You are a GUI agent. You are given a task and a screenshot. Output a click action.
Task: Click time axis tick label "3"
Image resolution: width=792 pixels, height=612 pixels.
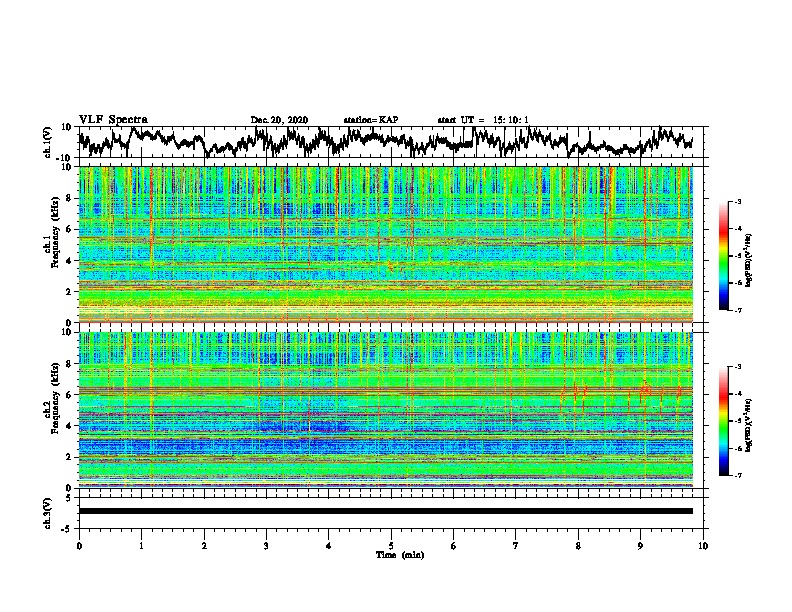click(266, 546)
